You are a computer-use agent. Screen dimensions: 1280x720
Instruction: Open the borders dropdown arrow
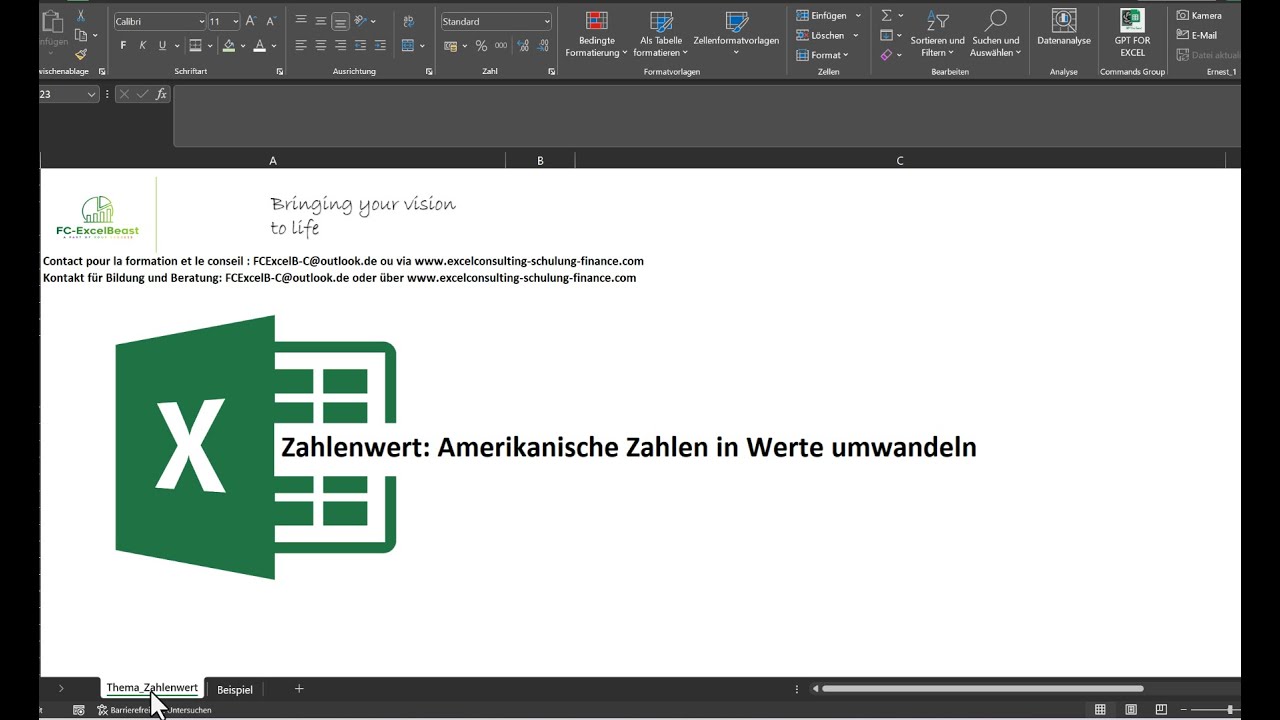210,46
